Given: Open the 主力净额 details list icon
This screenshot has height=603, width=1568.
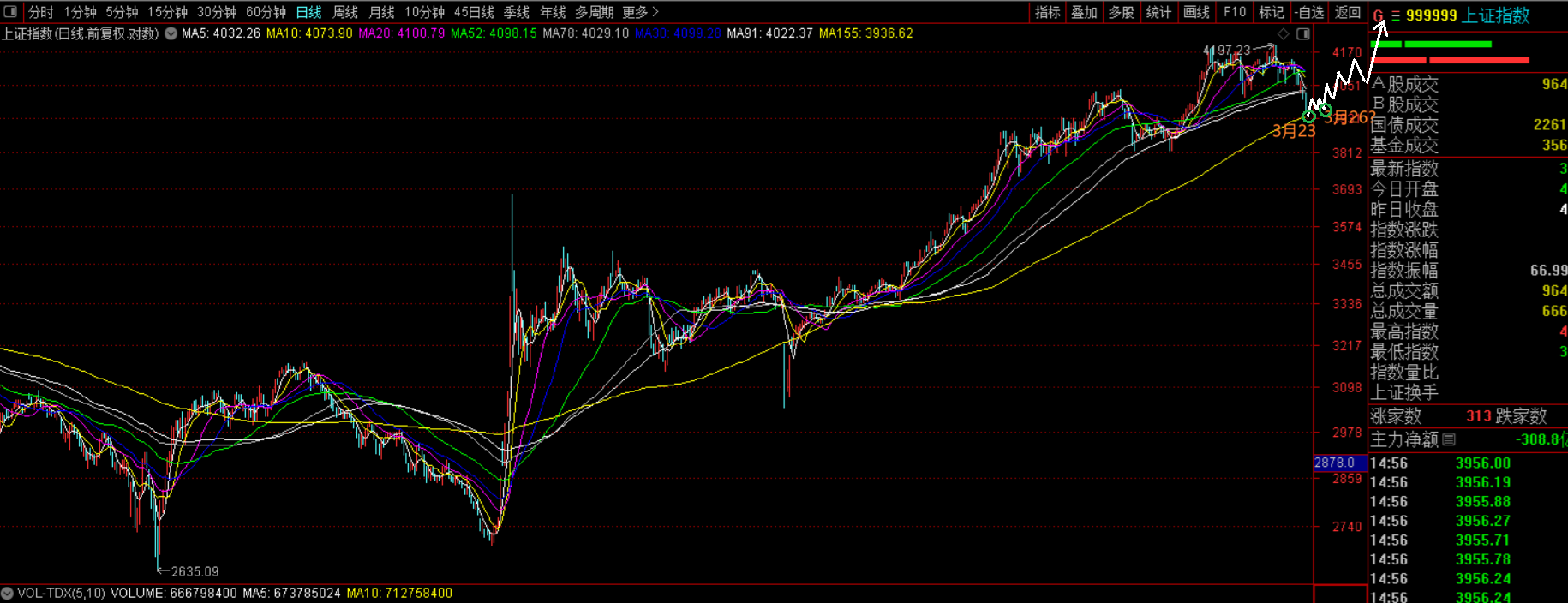Looking at the screenshot, I should pos(1449,439).
